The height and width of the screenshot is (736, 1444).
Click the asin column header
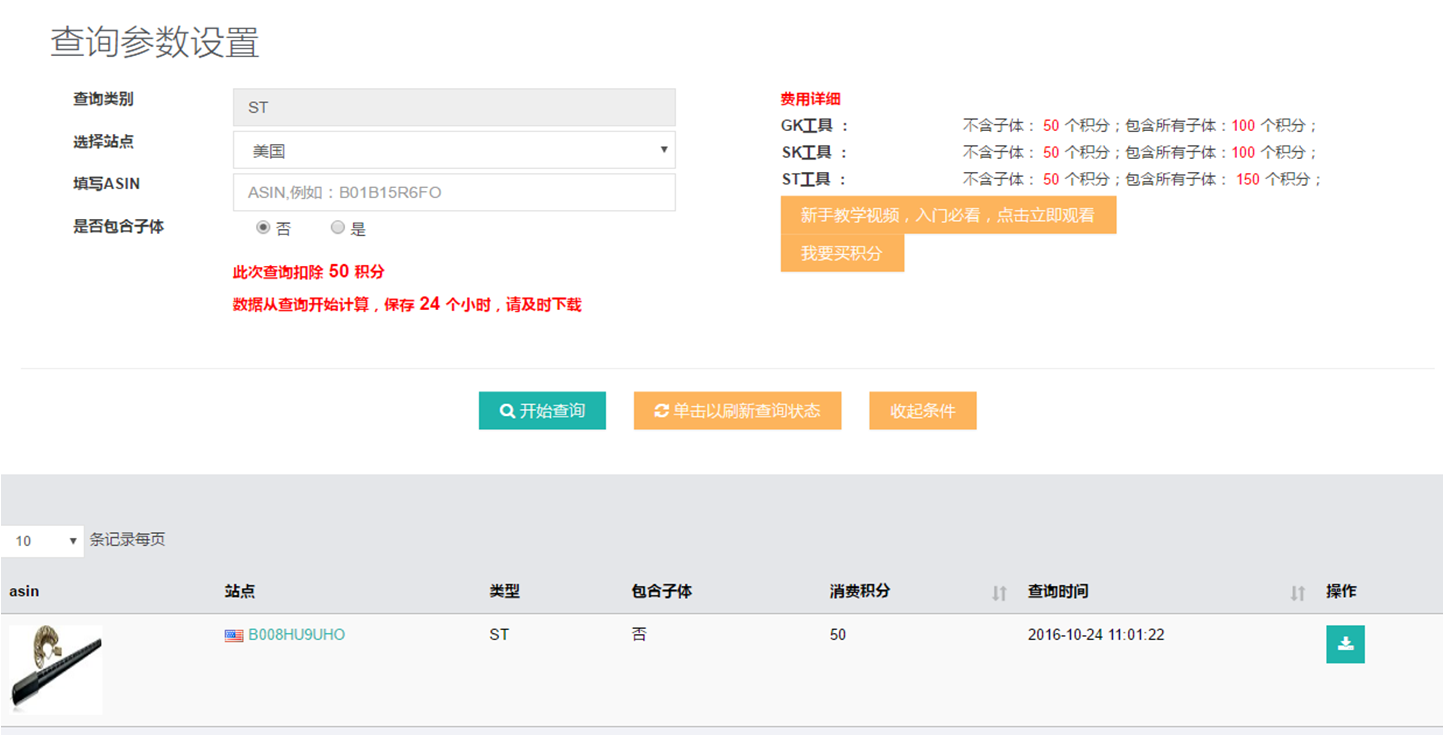click(x=24, y=591)
